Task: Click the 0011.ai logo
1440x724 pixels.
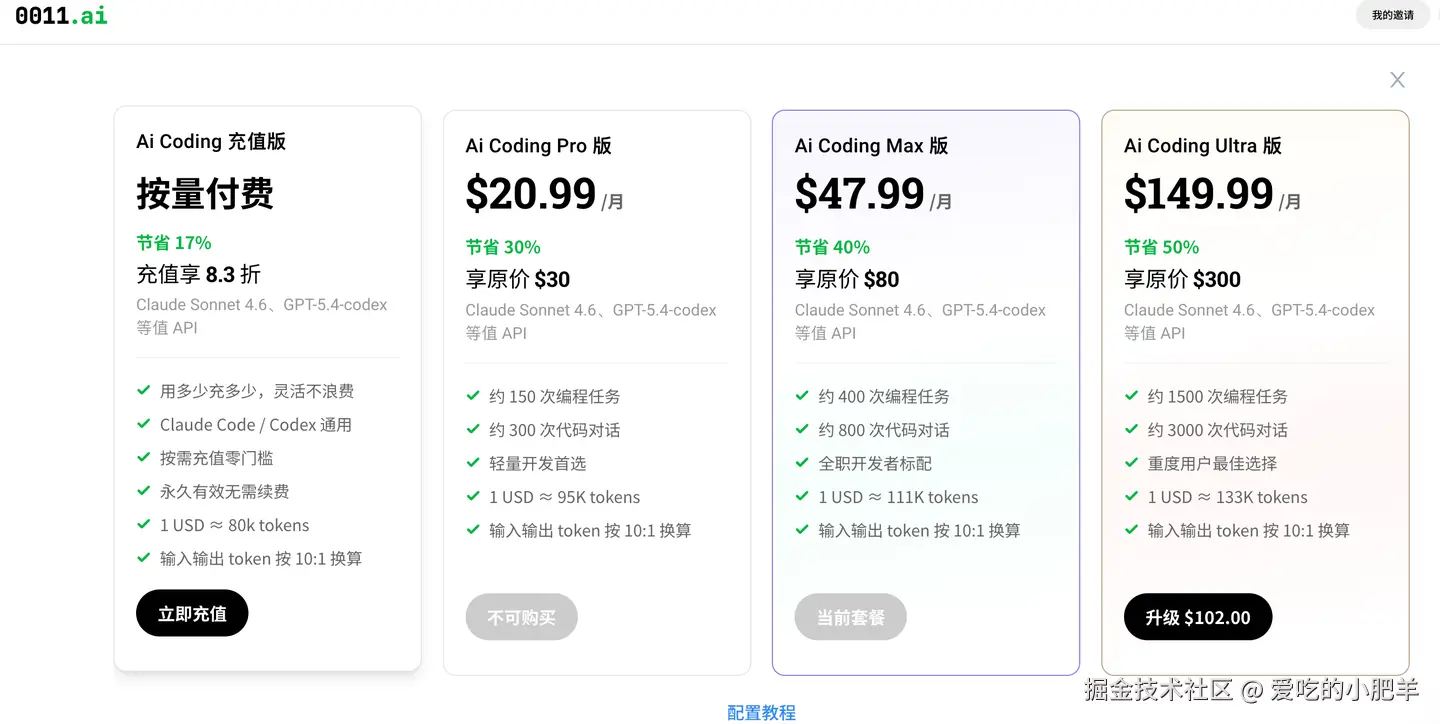Action: [61, 15]
